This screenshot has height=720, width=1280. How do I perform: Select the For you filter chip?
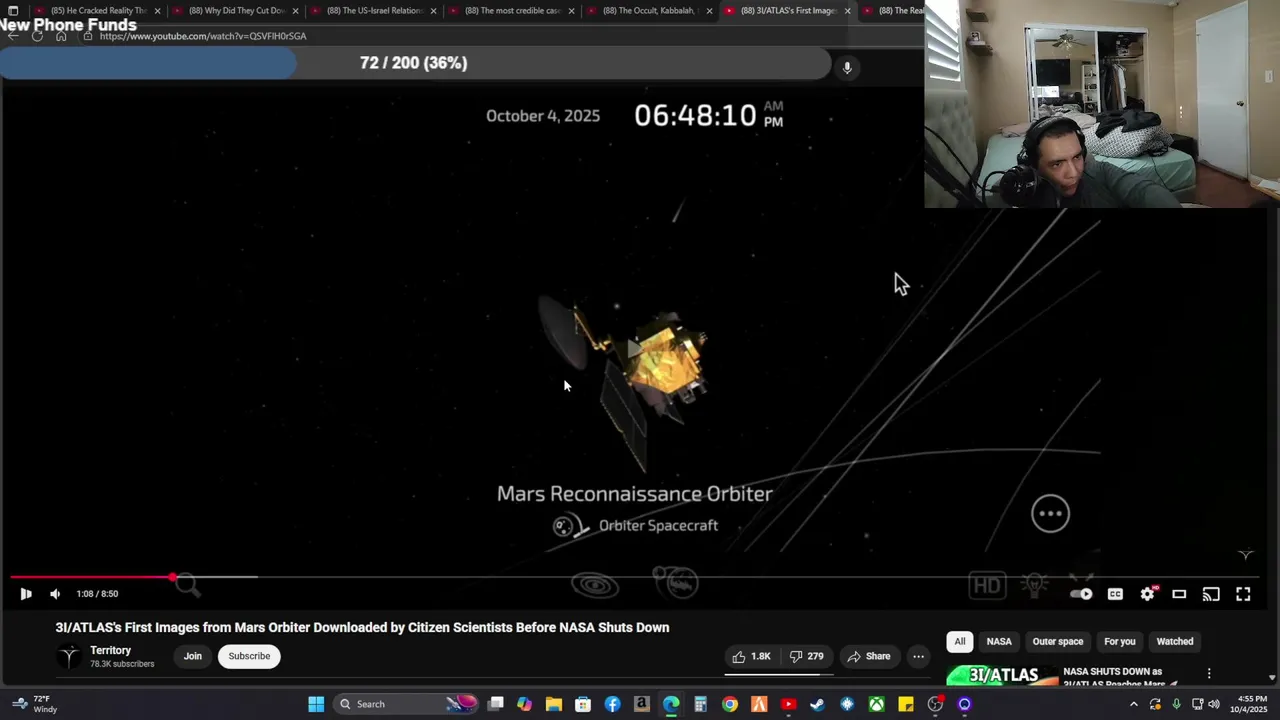point(1120,642)
